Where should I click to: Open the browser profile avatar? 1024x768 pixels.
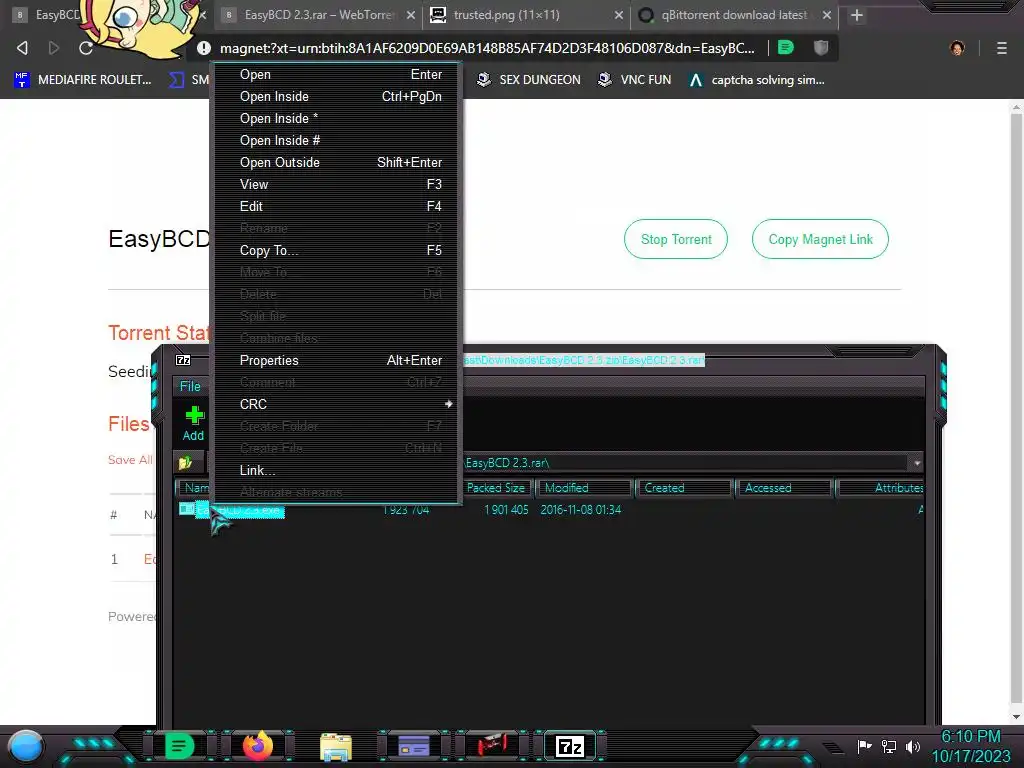[957, 48]
